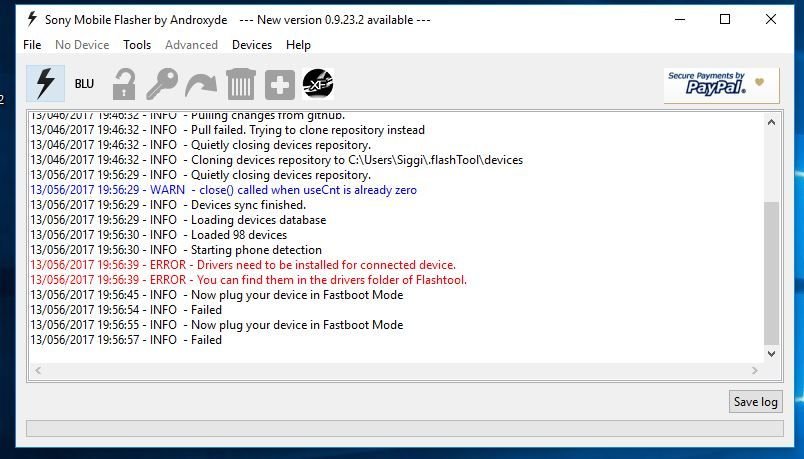Click the trash bin clean icon
804x459 pixels.
click(240, 84)
